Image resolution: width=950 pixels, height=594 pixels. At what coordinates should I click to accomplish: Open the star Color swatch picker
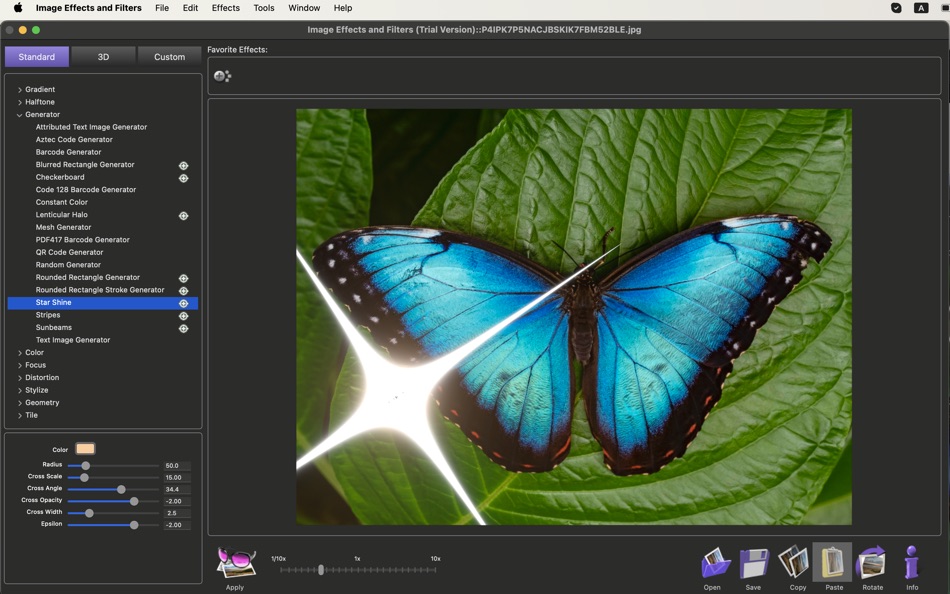pyautogui.click(x=84, y=449)
